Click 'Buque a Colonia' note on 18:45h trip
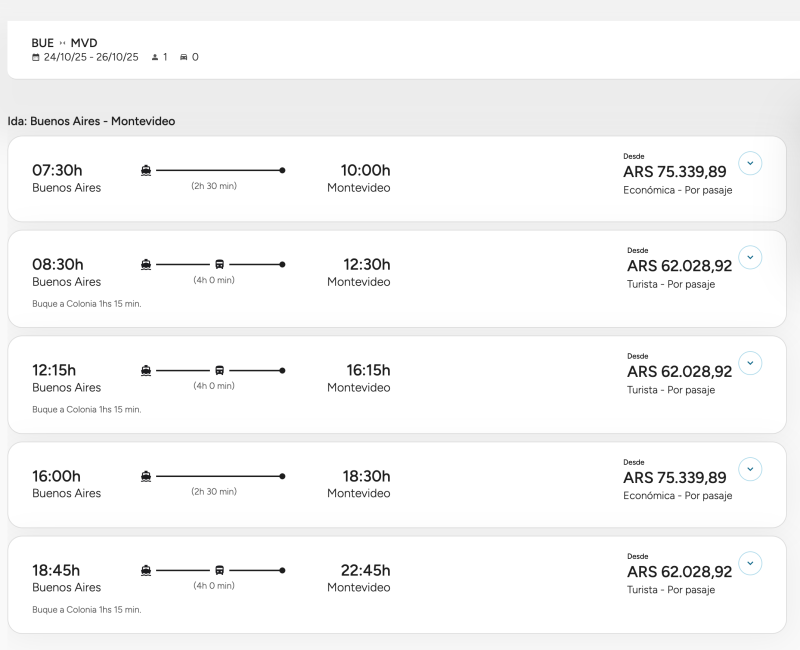 pos(87,609)
